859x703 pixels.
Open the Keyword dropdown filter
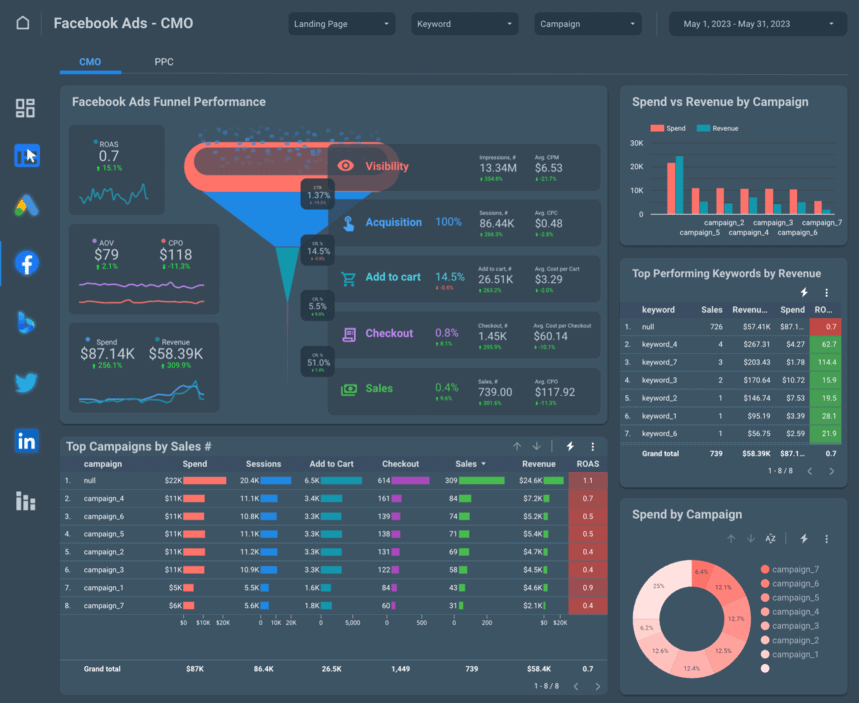[465, 24]
